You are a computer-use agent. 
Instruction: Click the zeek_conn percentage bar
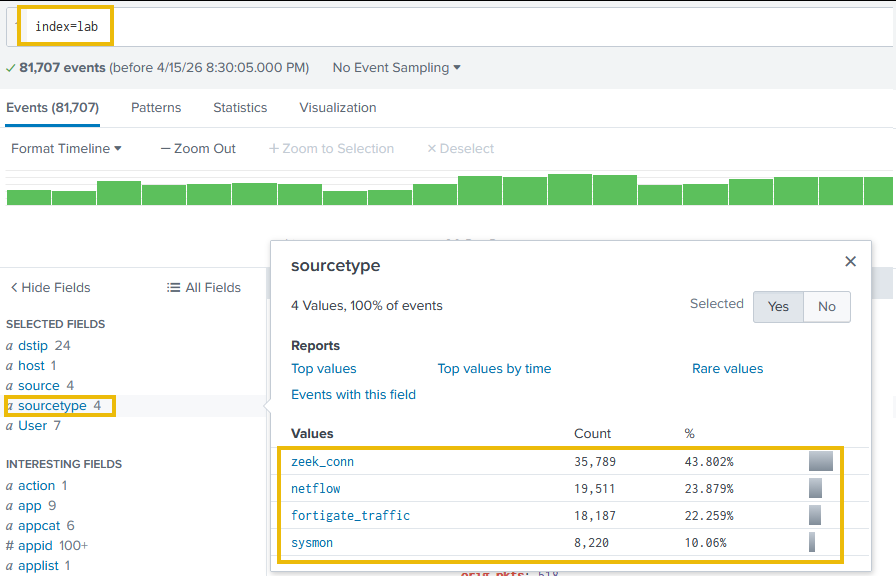(x=821, y=461)
